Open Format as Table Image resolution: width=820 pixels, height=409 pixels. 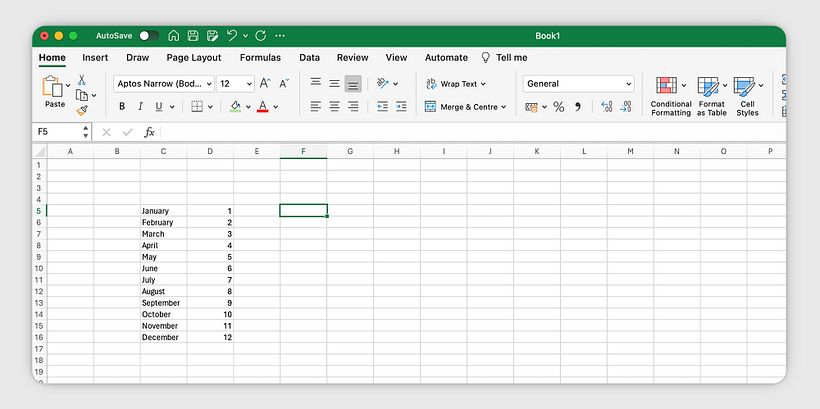711,97
